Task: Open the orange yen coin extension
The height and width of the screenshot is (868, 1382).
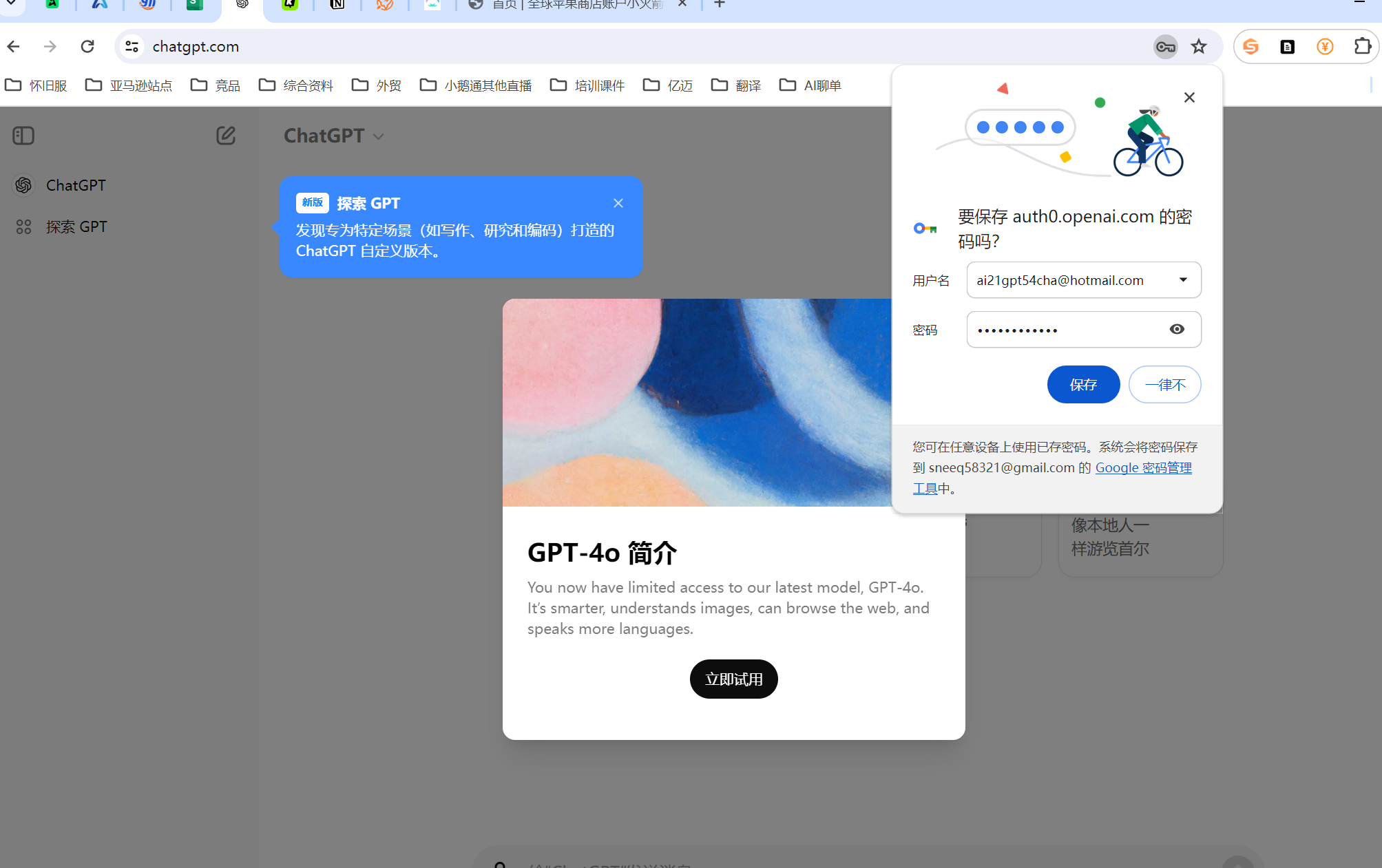Action: tap(1325, 47)
